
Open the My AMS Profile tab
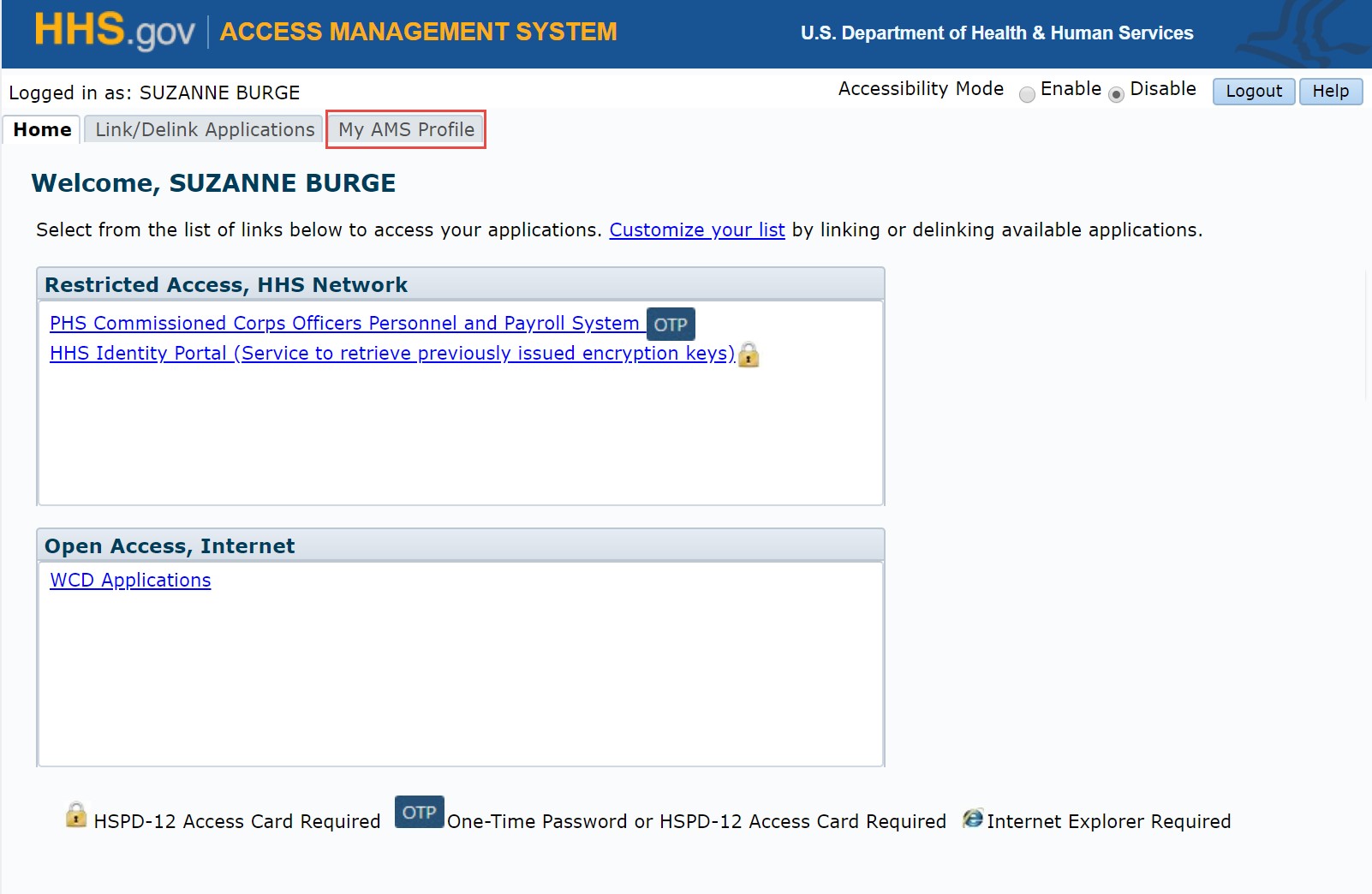click(406, 129)
